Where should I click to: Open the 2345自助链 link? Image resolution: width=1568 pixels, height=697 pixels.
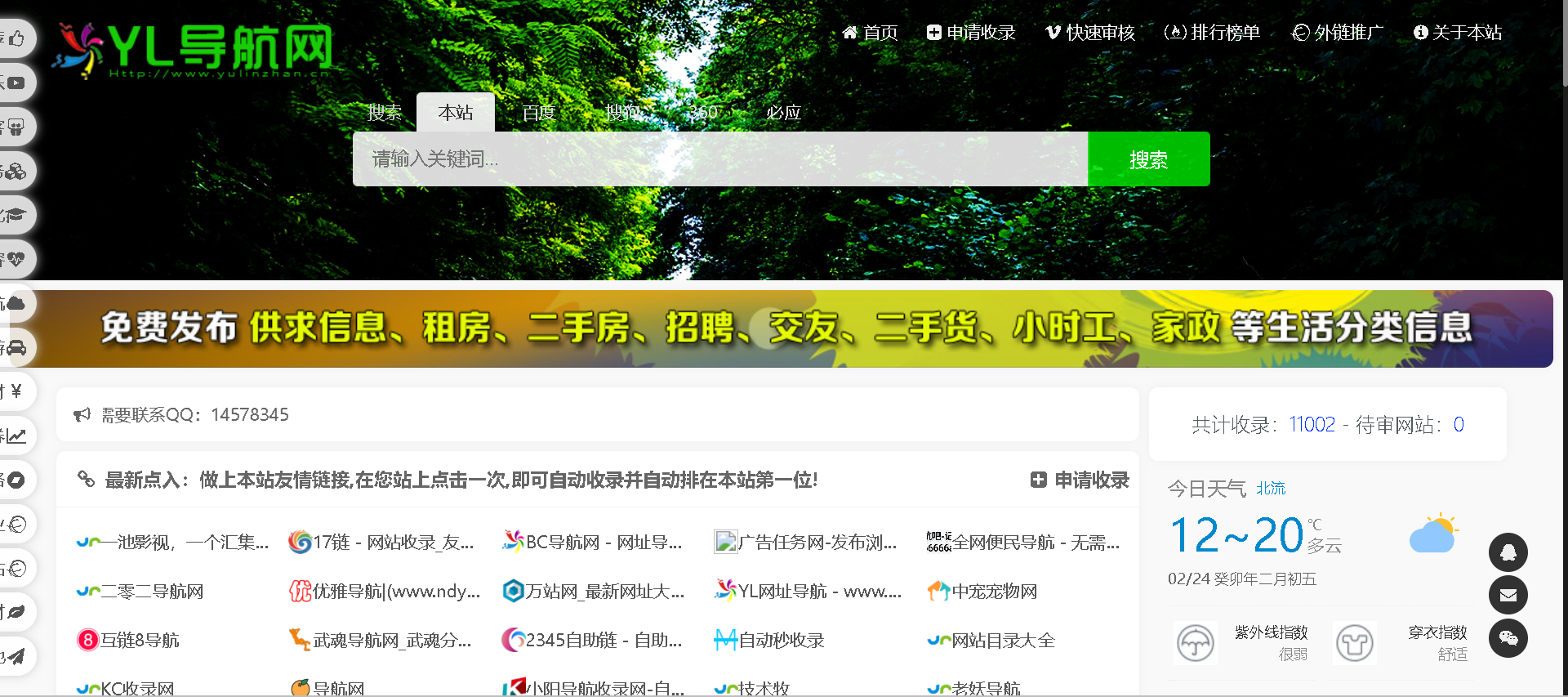(x=592, y=640)
